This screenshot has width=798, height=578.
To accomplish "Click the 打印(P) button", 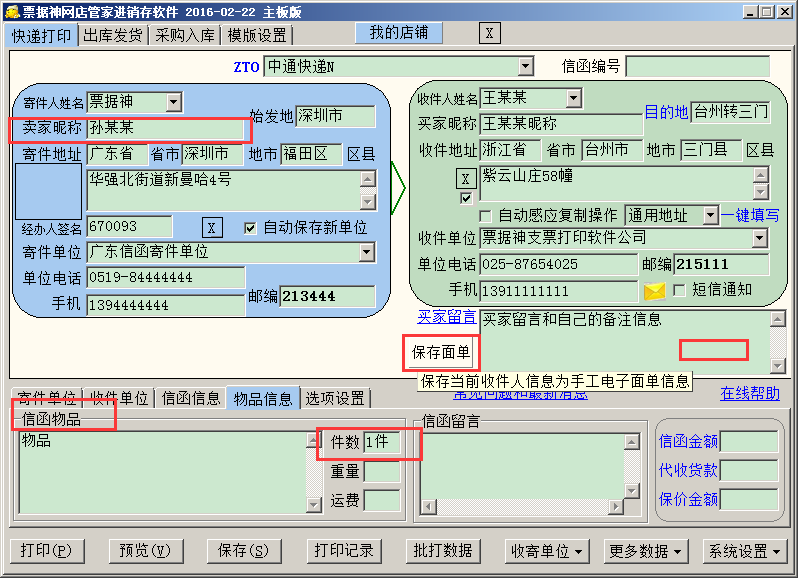I will (46, 551).
